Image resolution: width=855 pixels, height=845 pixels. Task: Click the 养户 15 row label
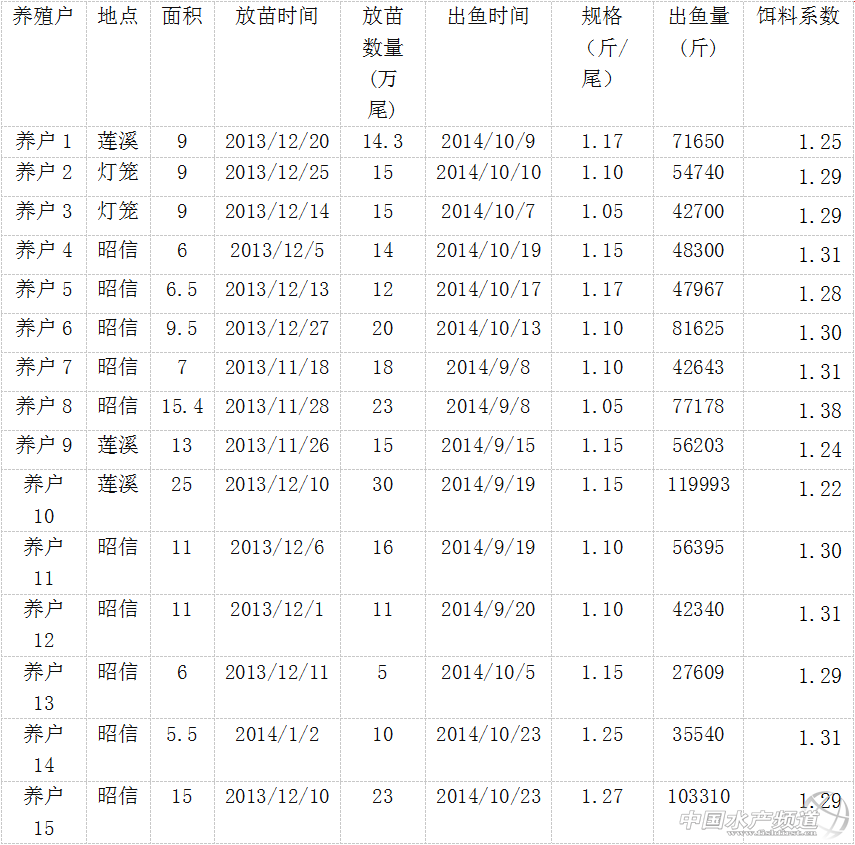pyautogui.click(x=43, y=811)
